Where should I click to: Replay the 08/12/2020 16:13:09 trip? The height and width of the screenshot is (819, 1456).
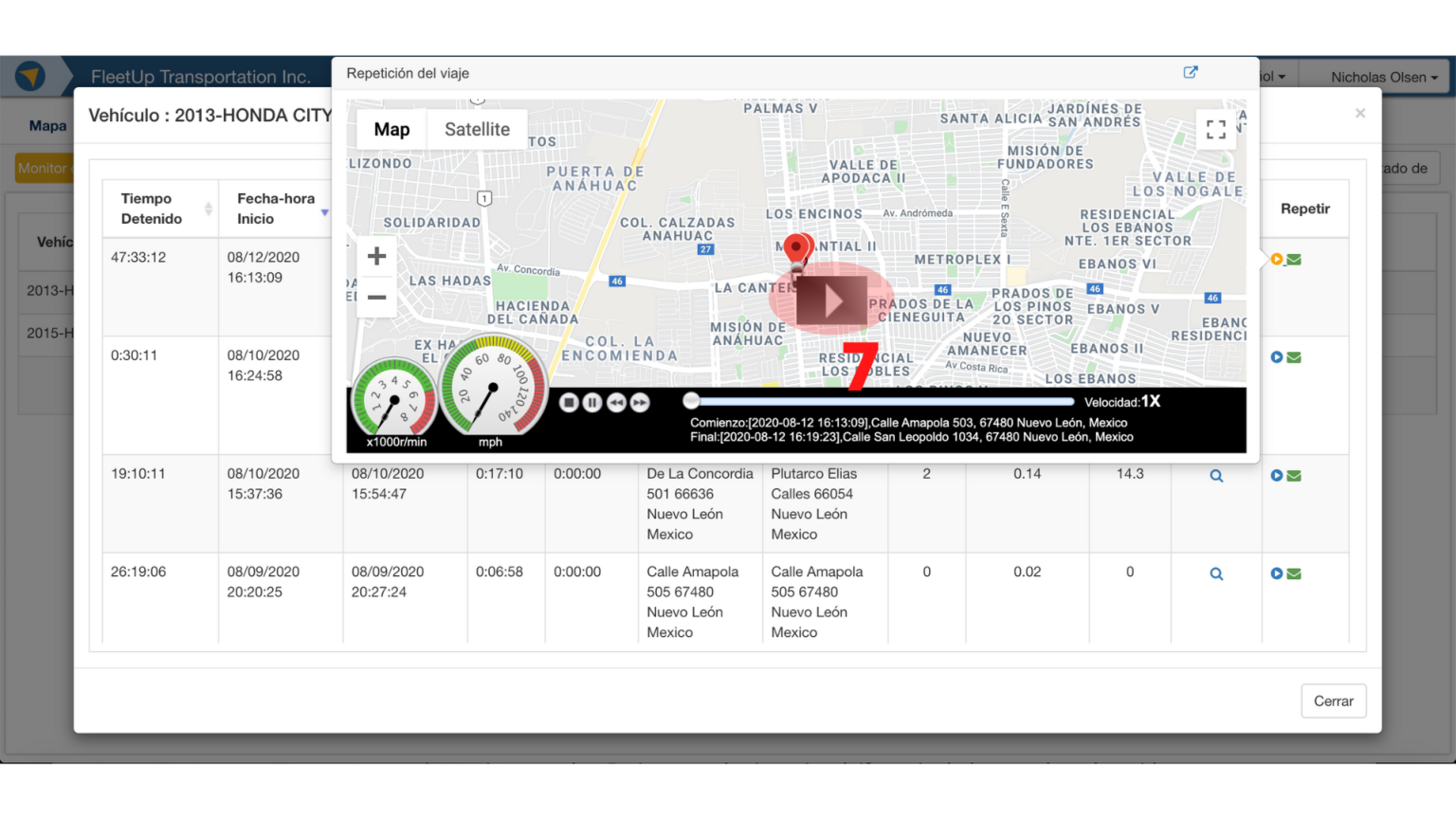click(1277, 259)
